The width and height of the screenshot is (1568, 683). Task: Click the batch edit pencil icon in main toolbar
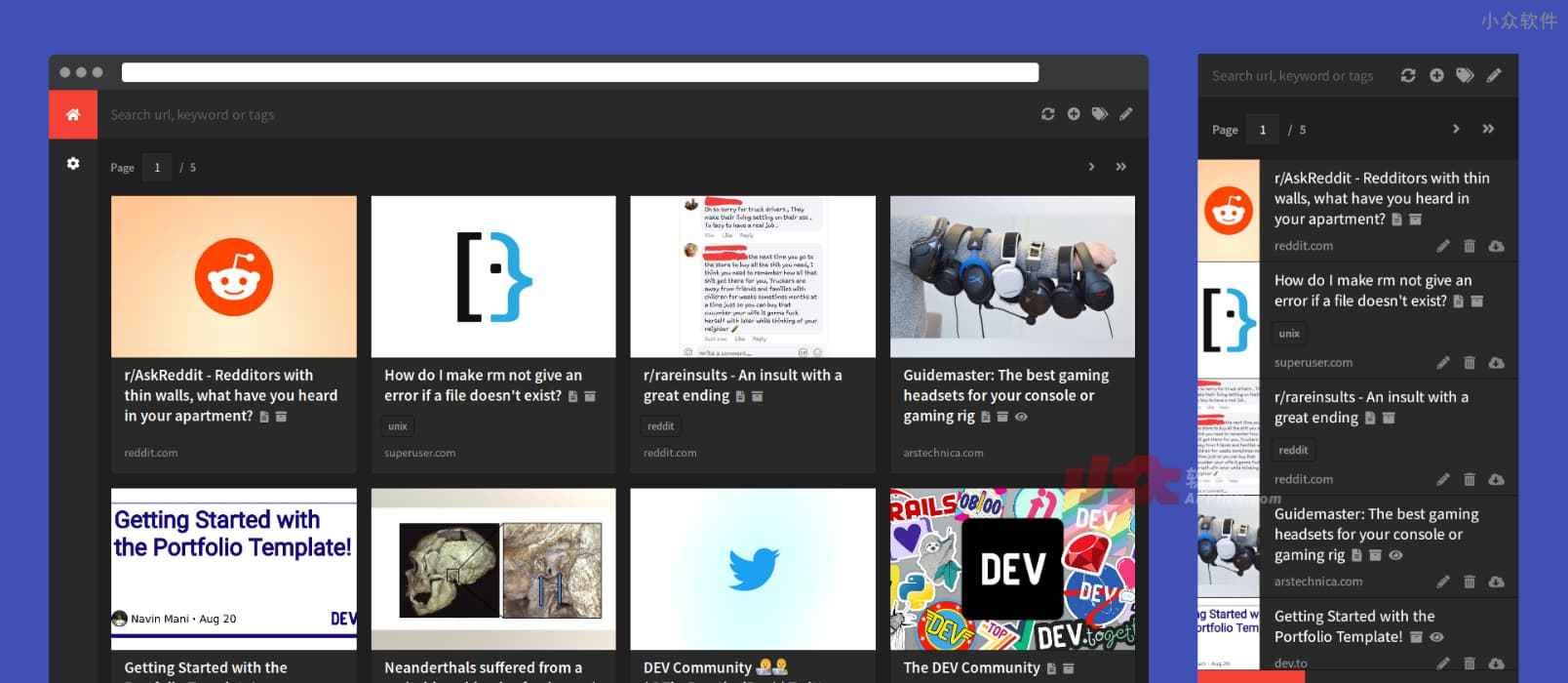1126,114
